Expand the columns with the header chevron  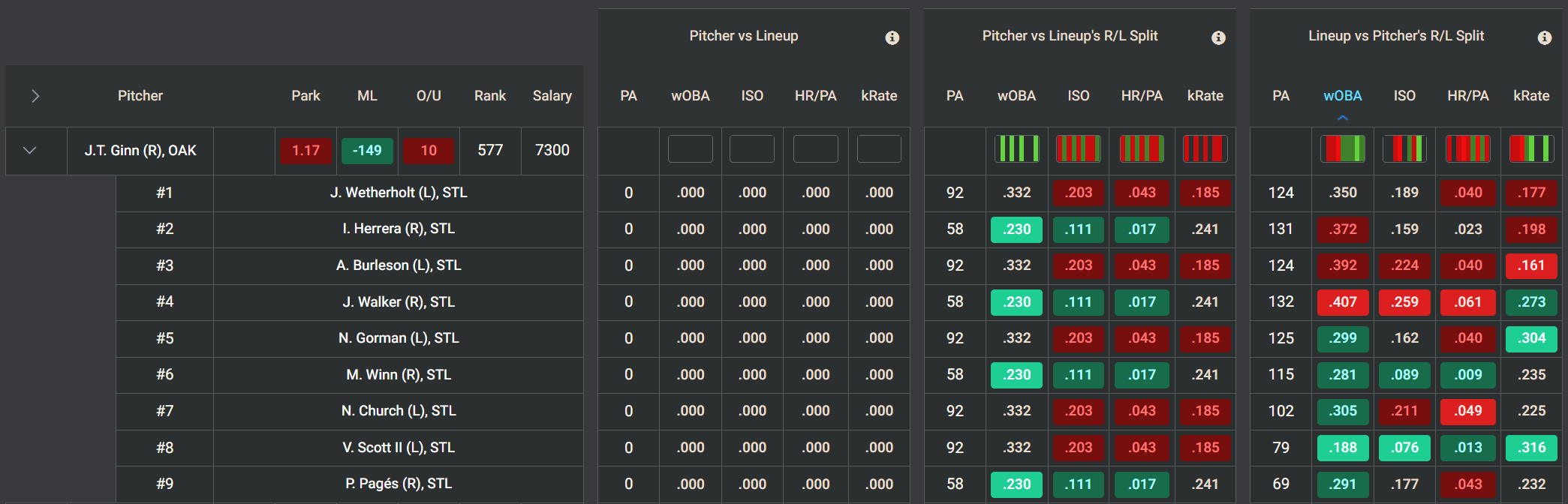pos(35,96)
